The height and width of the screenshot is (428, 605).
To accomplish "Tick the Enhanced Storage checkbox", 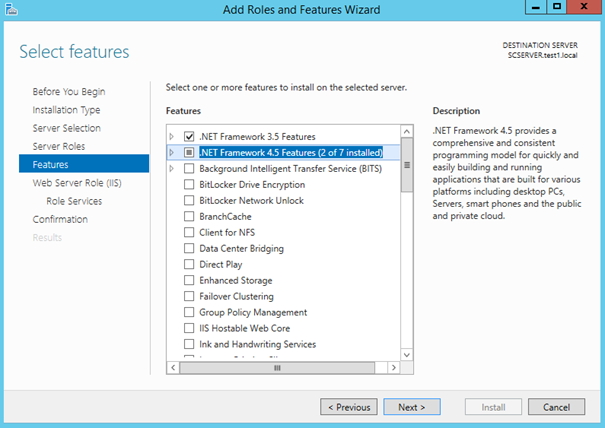I will (x=189, y=281).
